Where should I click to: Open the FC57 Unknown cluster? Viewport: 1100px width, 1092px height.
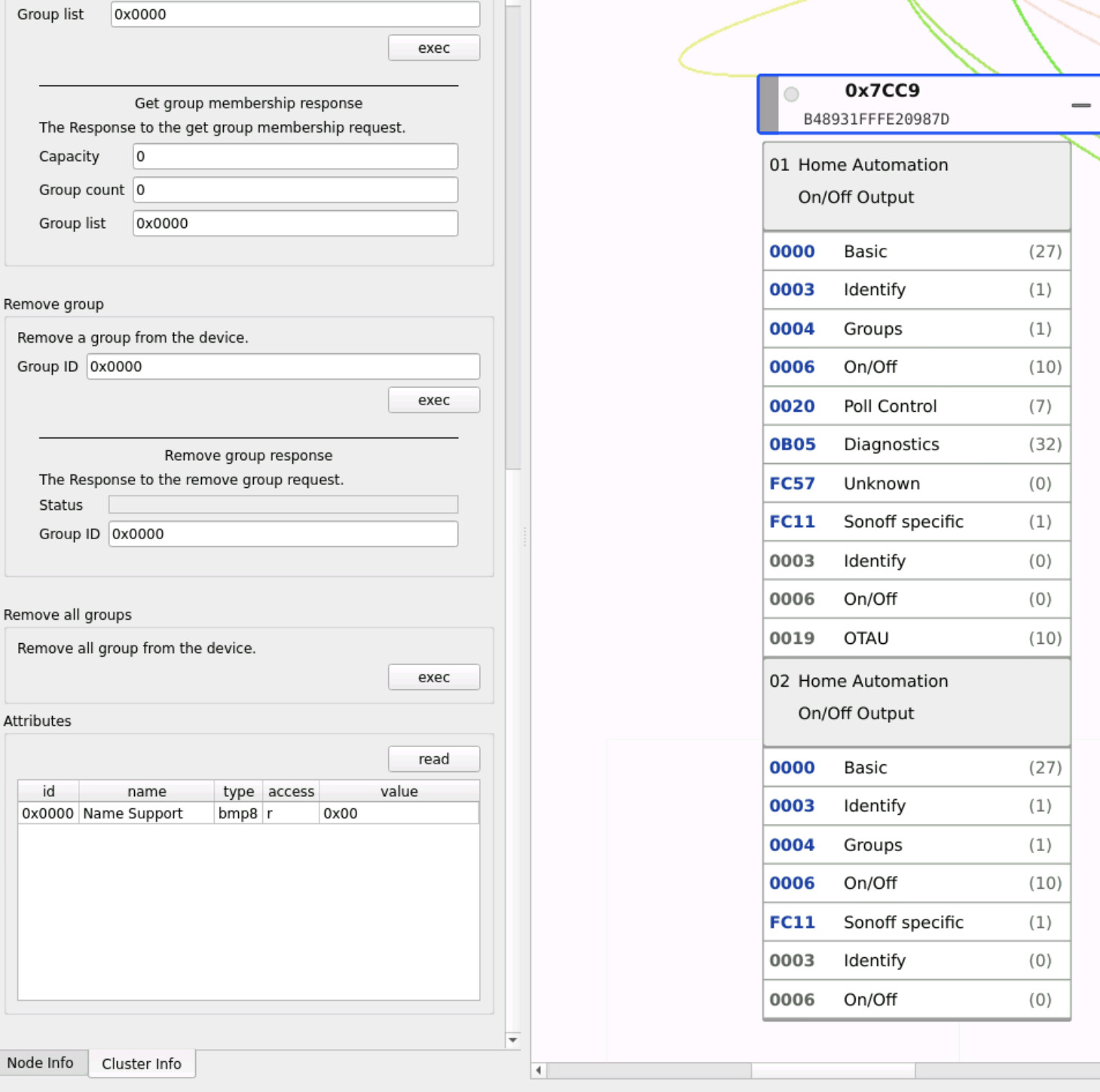915,483
